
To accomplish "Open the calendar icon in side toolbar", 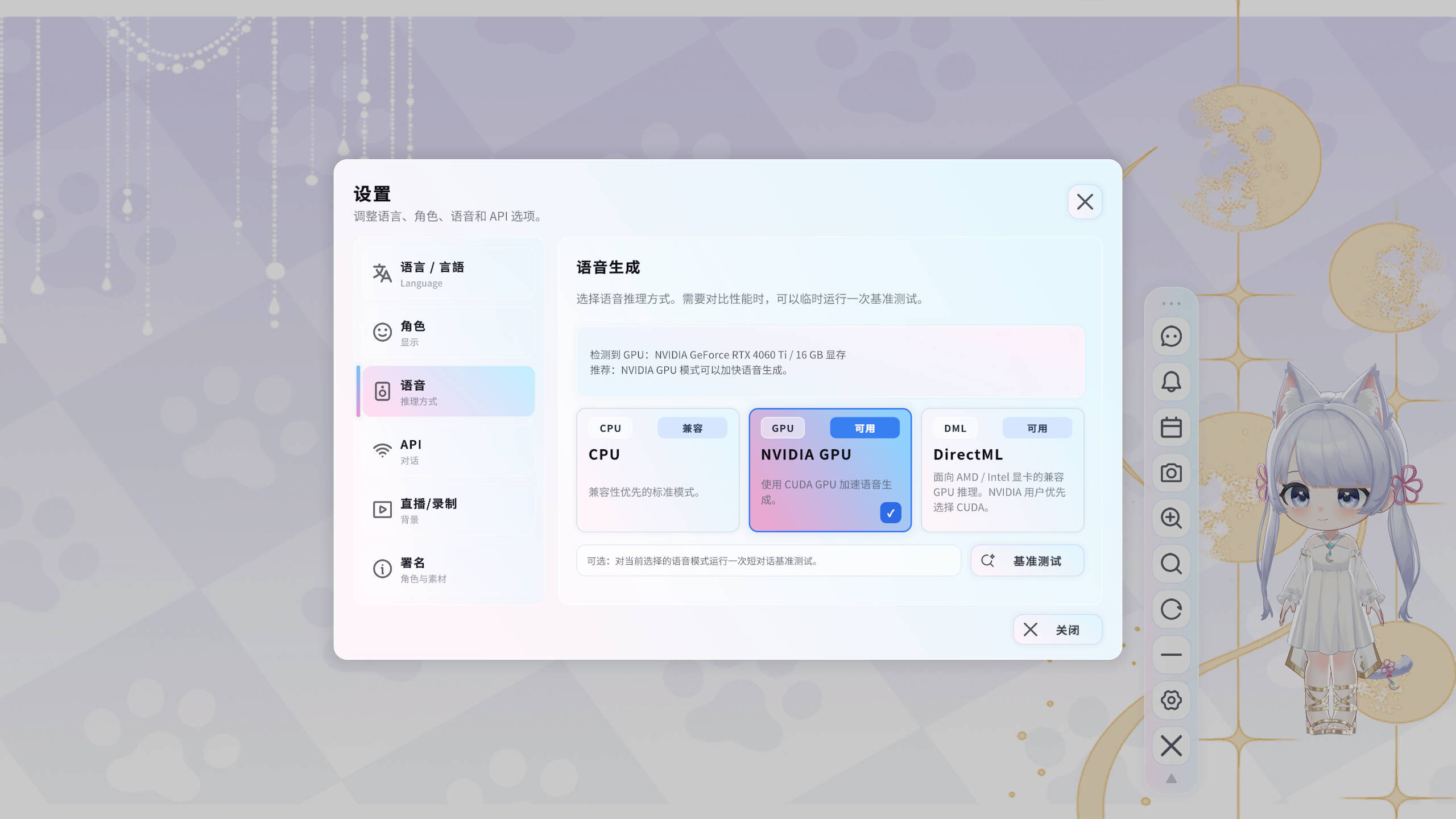I will pos(1171,427).
